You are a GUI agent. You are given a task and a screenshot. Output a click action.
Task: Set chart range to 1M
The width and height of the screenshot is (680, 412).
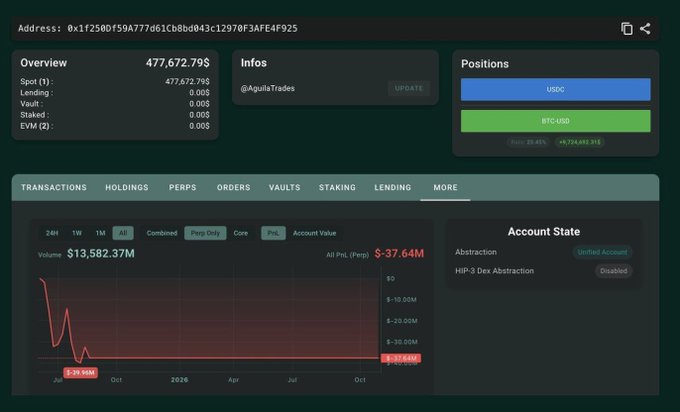click(x=101, y=233)
